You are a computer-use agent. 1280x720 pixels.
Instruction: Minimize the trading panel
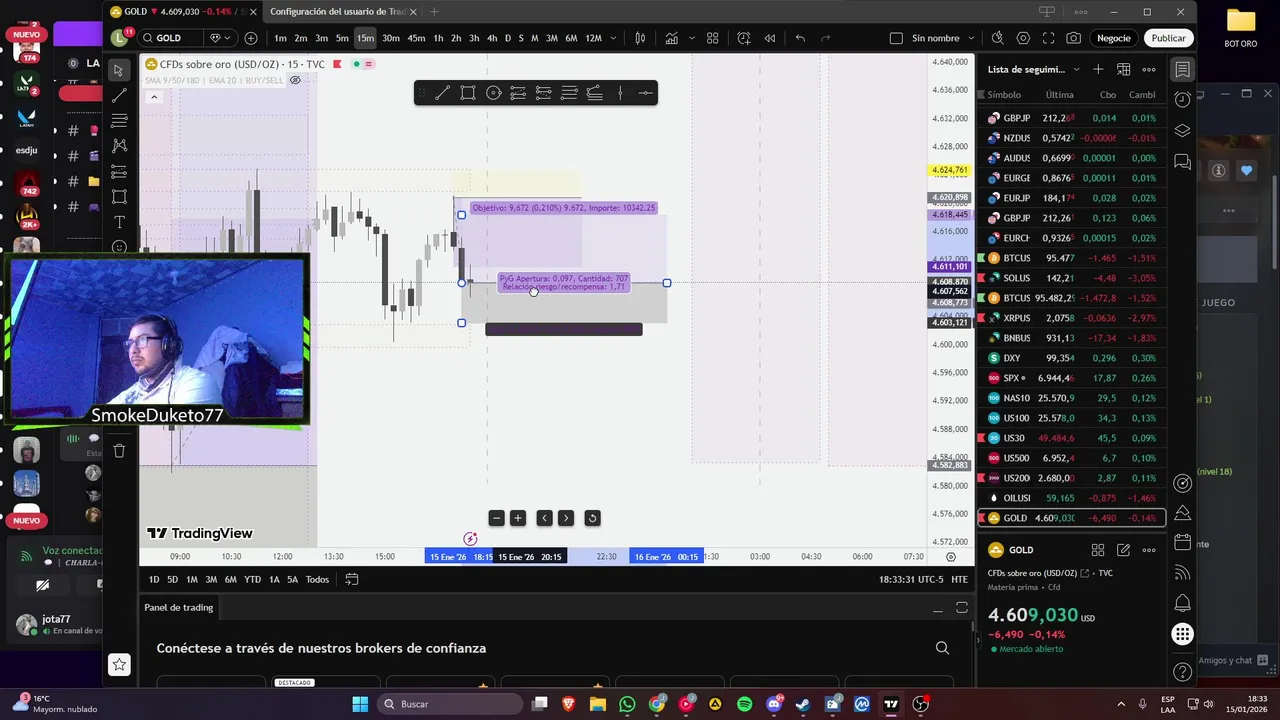[x=938, y=608]
